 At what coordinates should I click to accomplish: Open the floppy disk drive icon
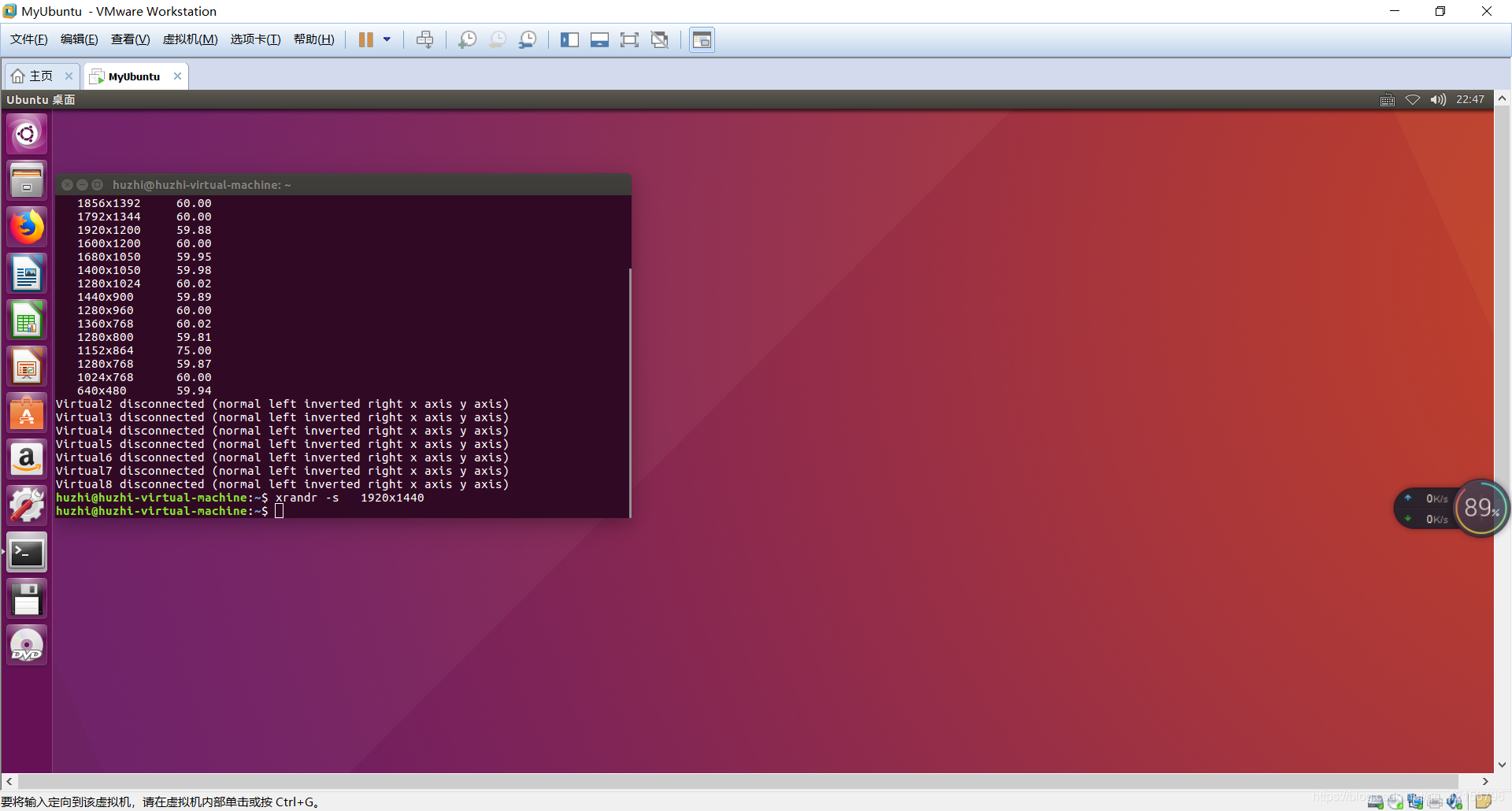coord(27,598)
